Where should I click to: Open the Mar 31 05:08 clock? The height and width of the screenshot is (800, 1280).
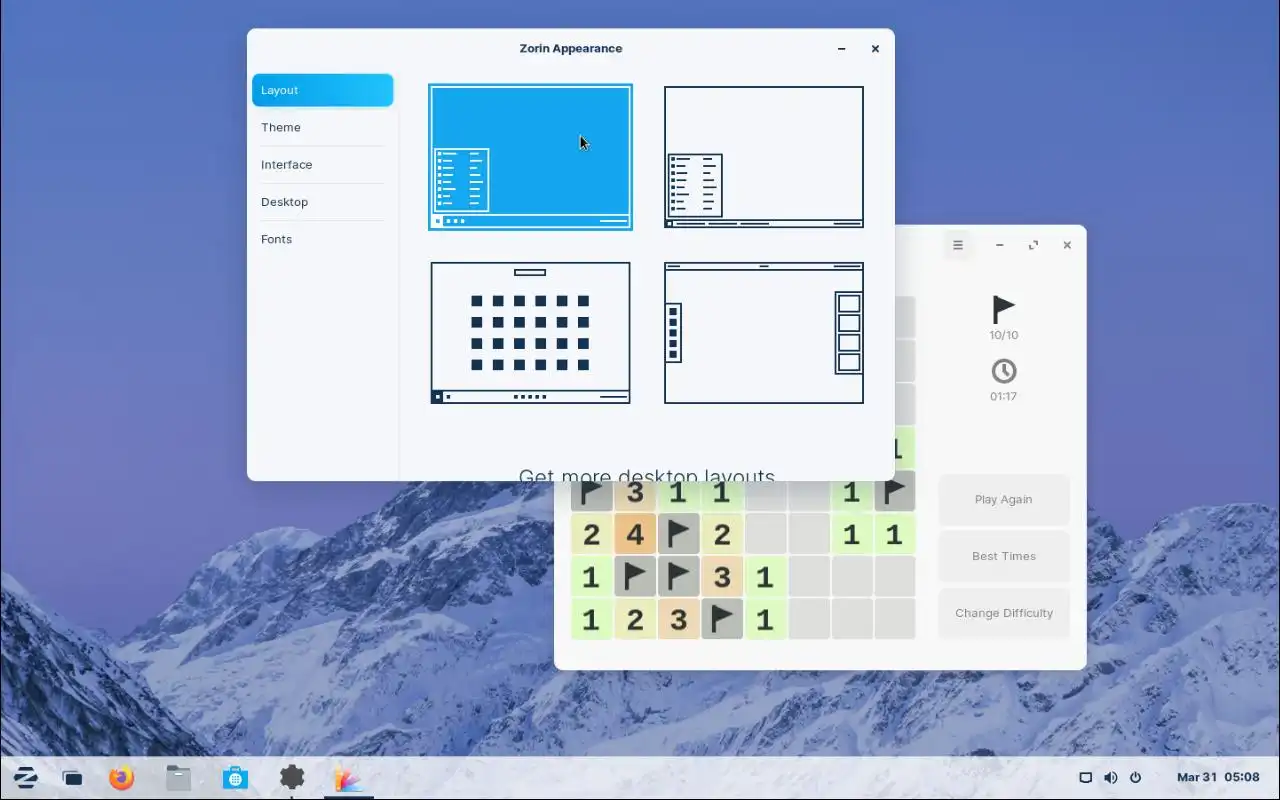(1218, 777)
